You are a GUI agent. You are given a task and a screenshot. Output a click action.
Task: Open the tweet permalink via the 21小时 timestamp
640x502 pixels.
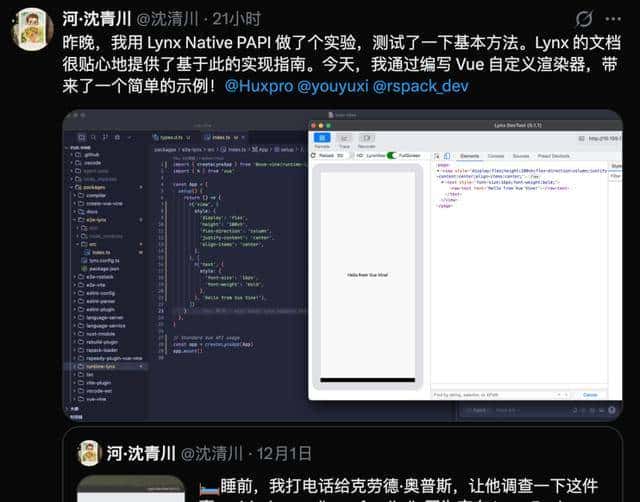click(237, 19)
